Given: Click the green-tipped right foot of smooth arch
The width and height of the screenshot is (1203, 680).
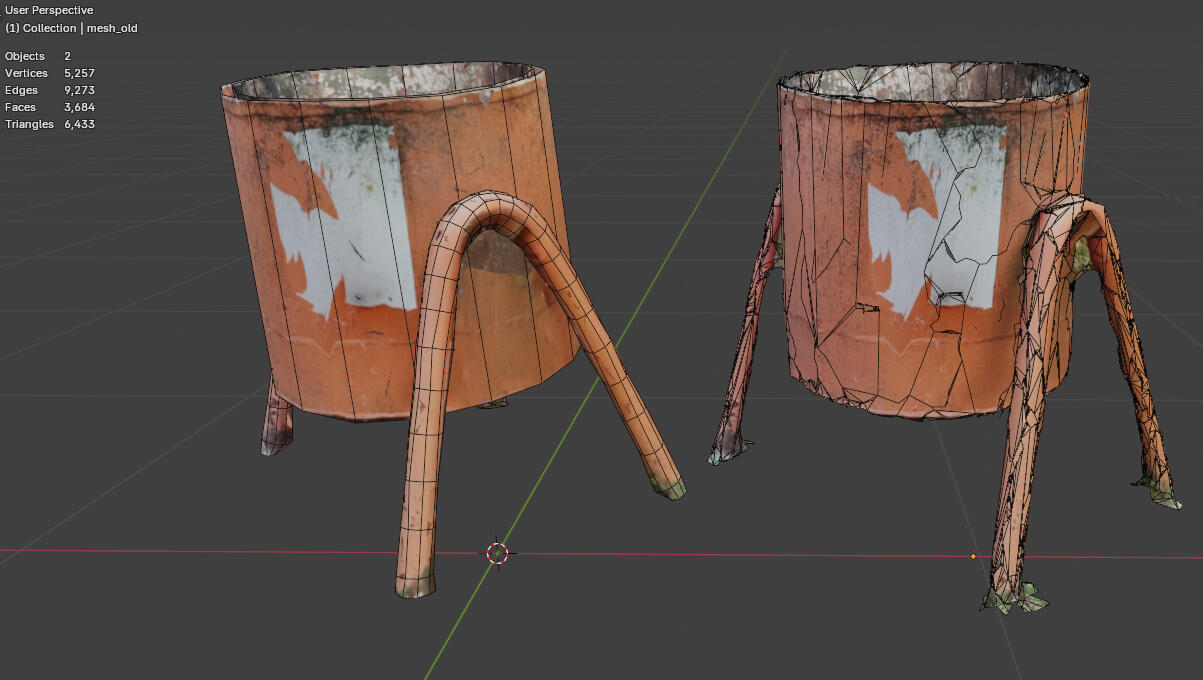Looking at the screenshot, I should pos(669,488).
